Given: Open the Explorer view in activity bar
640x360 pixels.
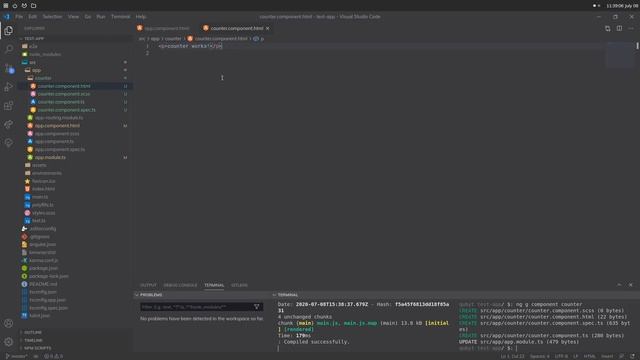Looking at the screenshot, I should (9, 31).
